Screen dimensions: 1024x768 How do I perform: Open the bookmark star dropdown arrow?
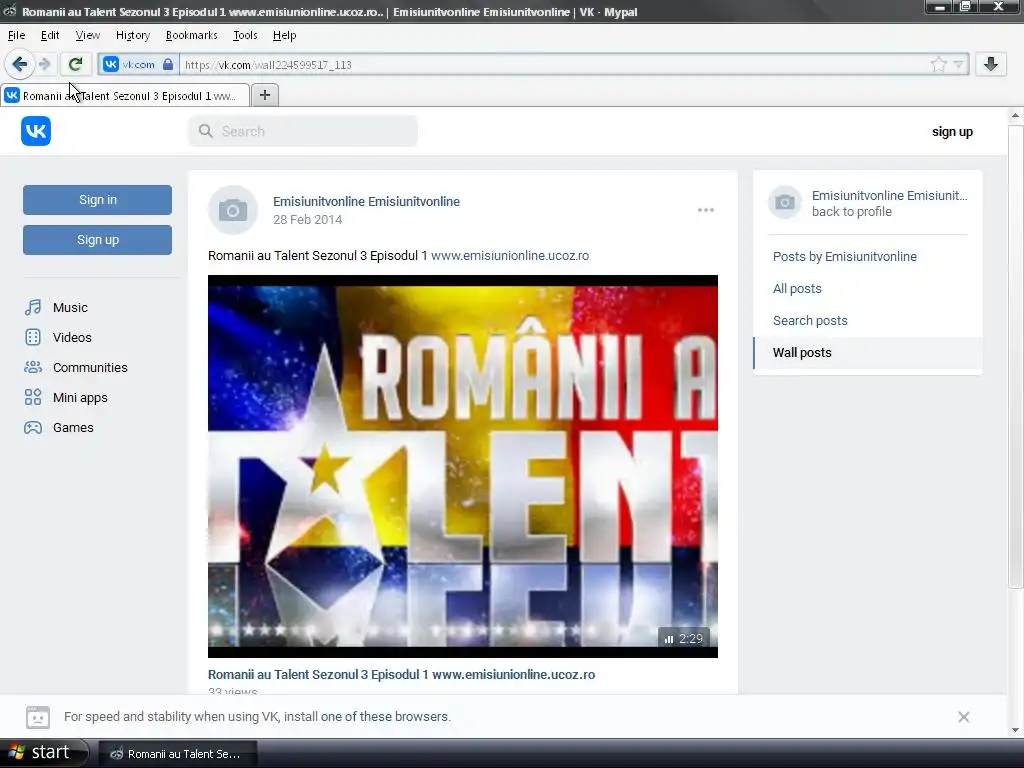pos(958,64)
